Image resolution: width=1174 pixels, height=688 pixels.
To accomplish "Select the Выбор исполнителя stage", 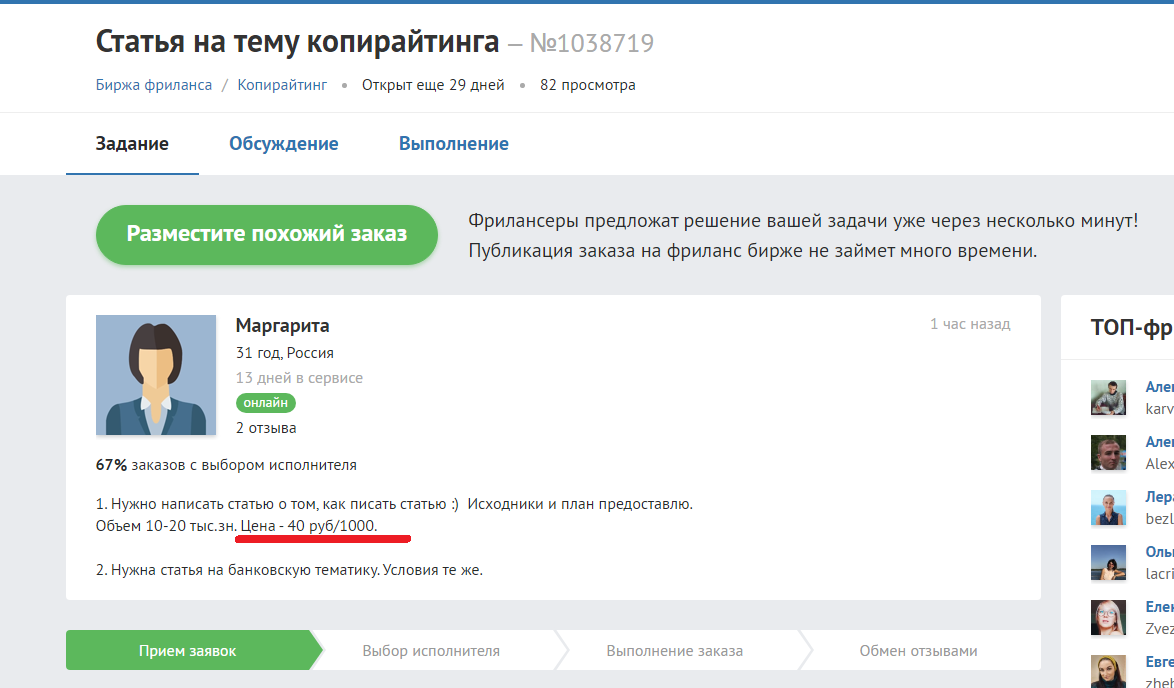I will click(431, 651).
